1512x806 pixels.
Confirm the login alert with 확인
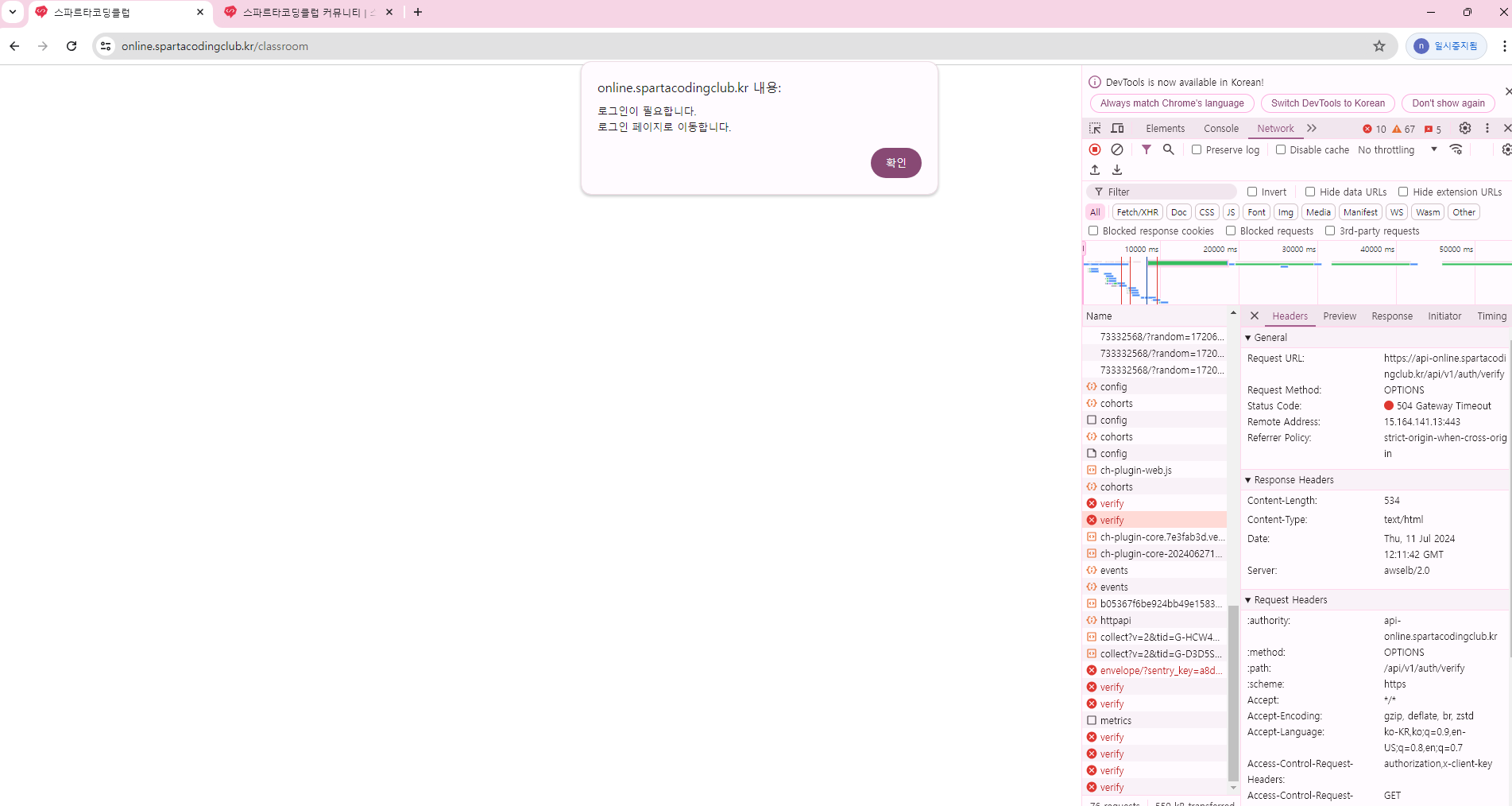click(x=895, y=163)
